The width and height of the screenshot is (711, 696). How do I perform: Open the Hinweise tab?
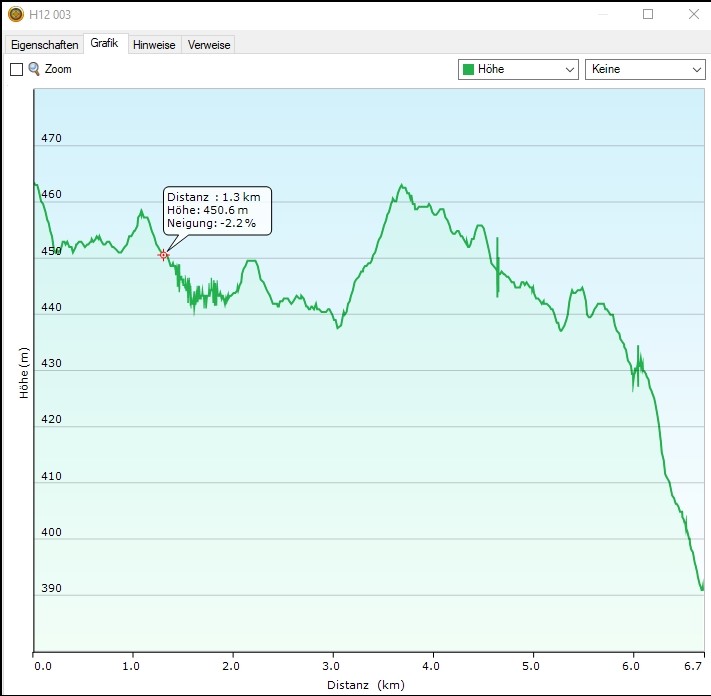click(x=154, y=45)
